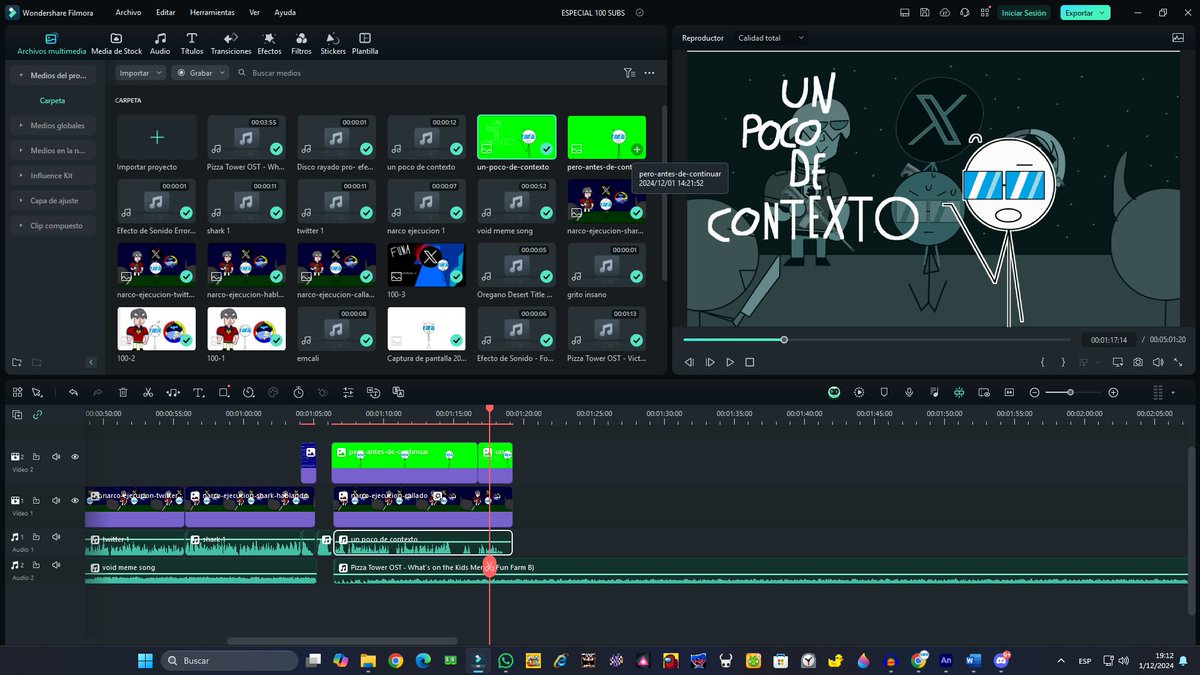
Task: Mute the Audio 2 track
Action: coord(55,566)
